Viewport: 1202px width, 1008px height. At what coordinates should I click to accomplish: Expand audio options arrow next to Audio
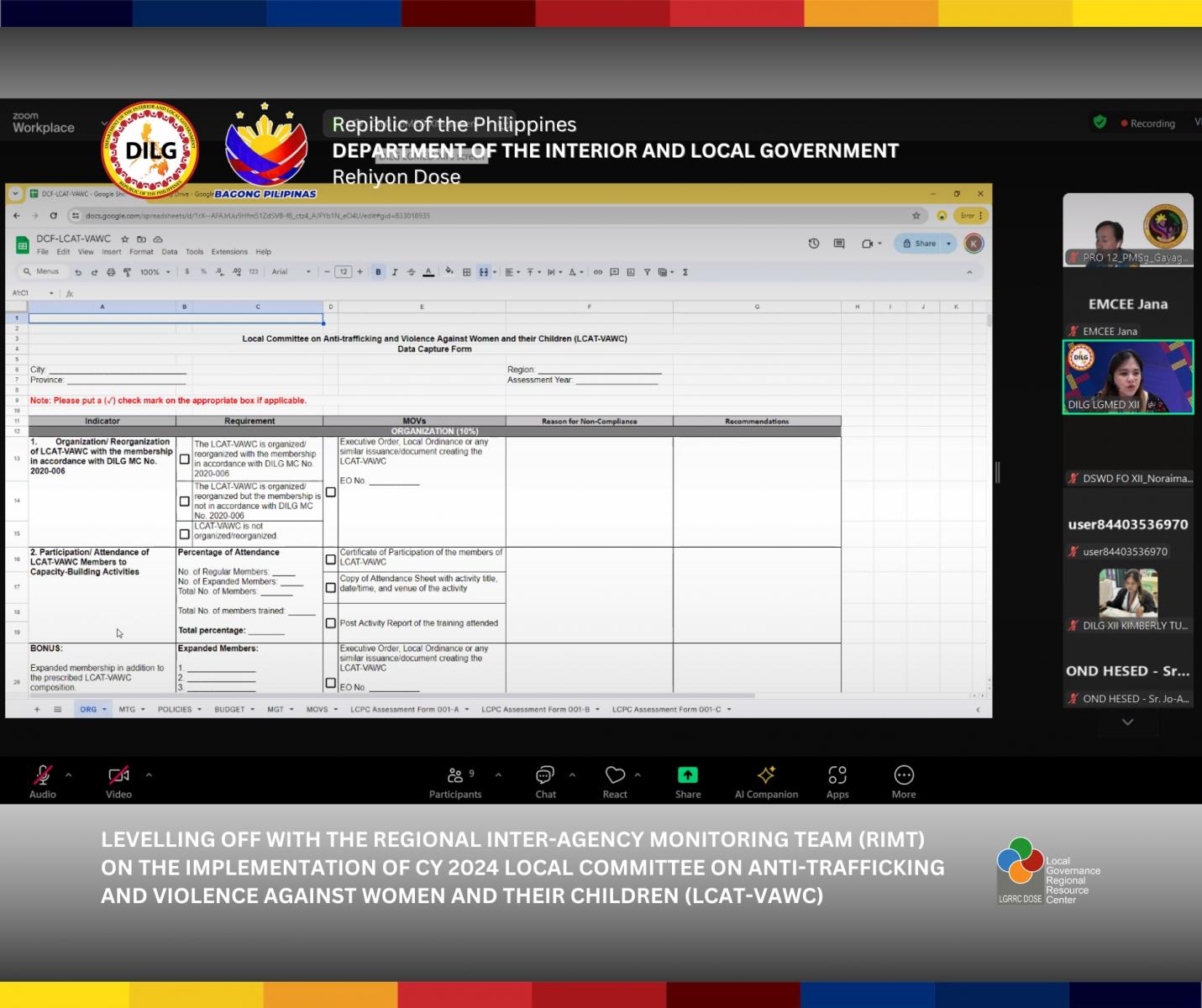[69, 774]
